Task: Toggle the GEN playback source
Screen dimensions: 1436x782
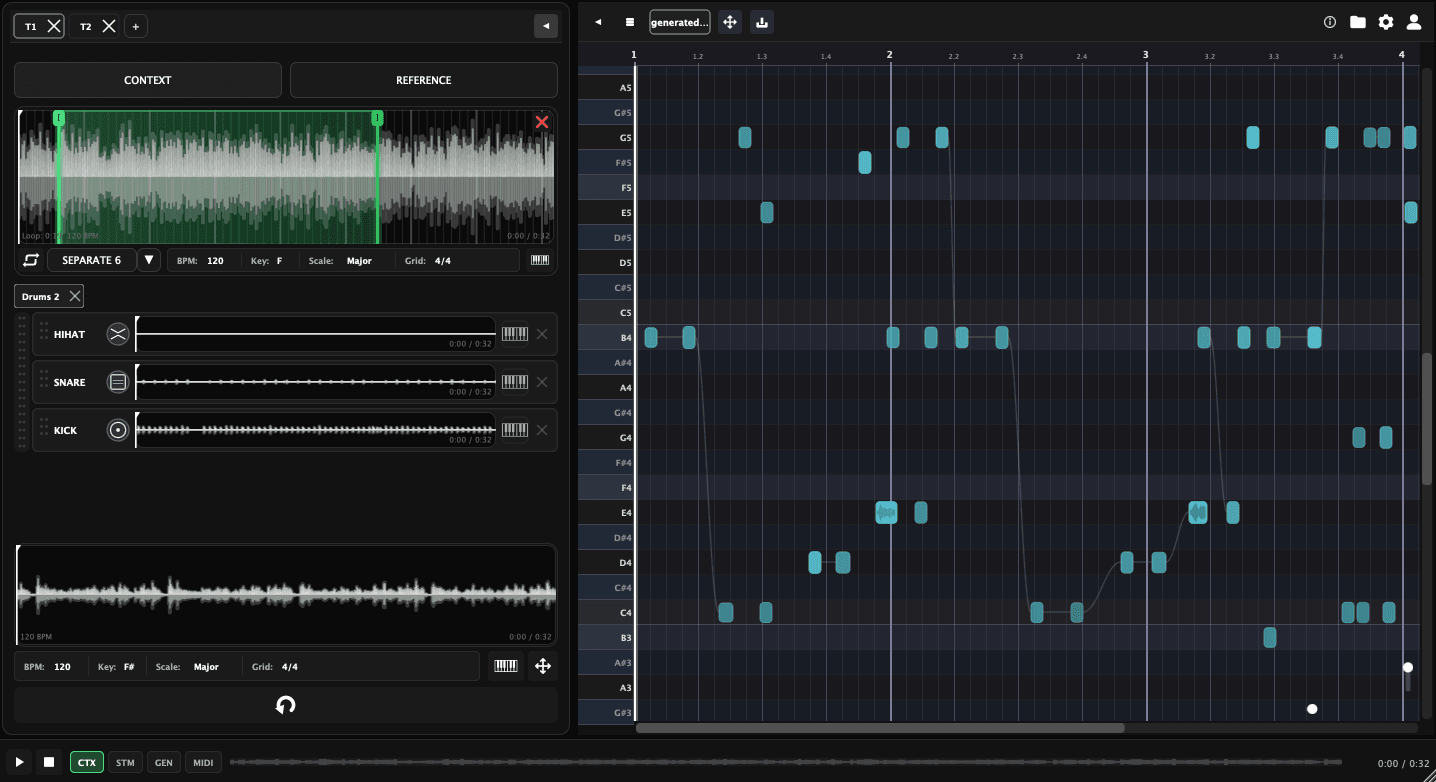Action: point(164,763)
